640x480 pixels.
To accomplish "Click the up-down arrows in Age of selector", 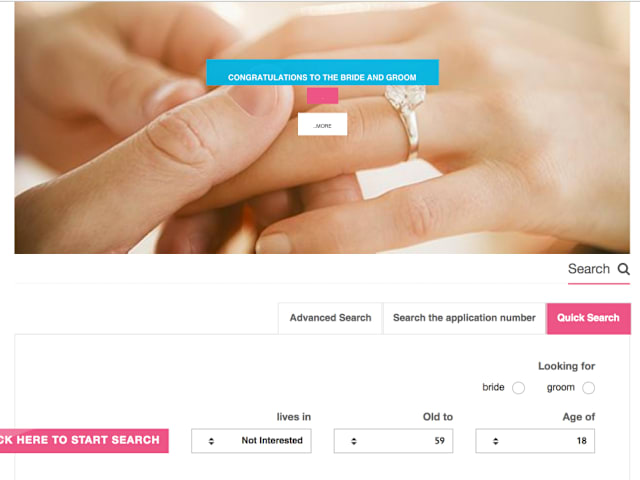I will tap(495, 441).
